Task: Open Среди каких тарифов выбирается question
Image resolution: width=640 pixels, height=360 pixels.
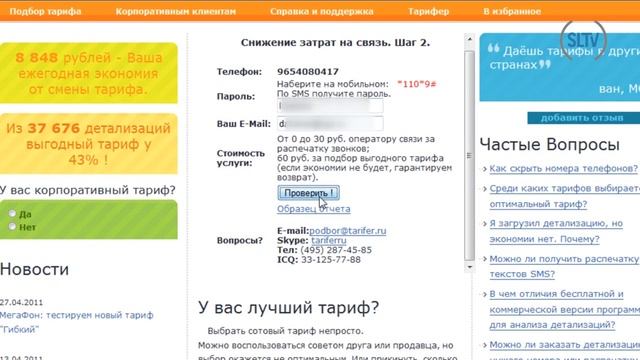Action: tap(564, 196)
